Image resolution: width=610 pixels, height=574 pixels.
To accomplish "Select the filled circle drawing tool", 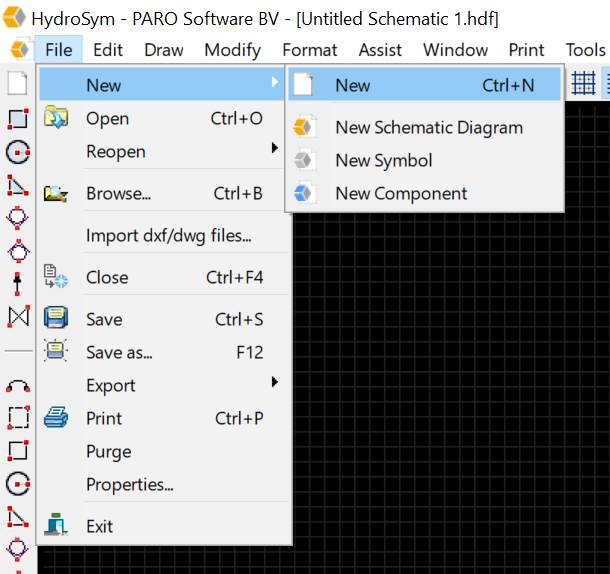I will [18, 152].
